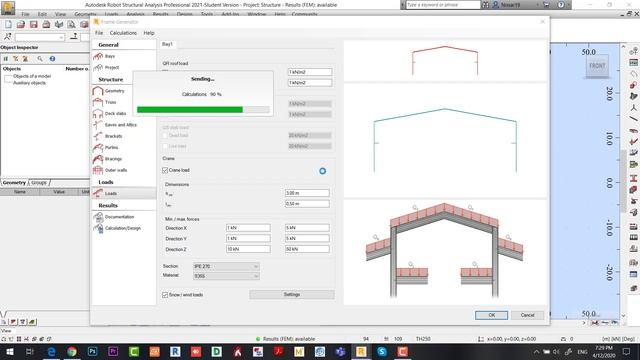Select 'Auxiliary objects' tree row
640x360 pixels.
pyautogui.click(x=29, y=83)
